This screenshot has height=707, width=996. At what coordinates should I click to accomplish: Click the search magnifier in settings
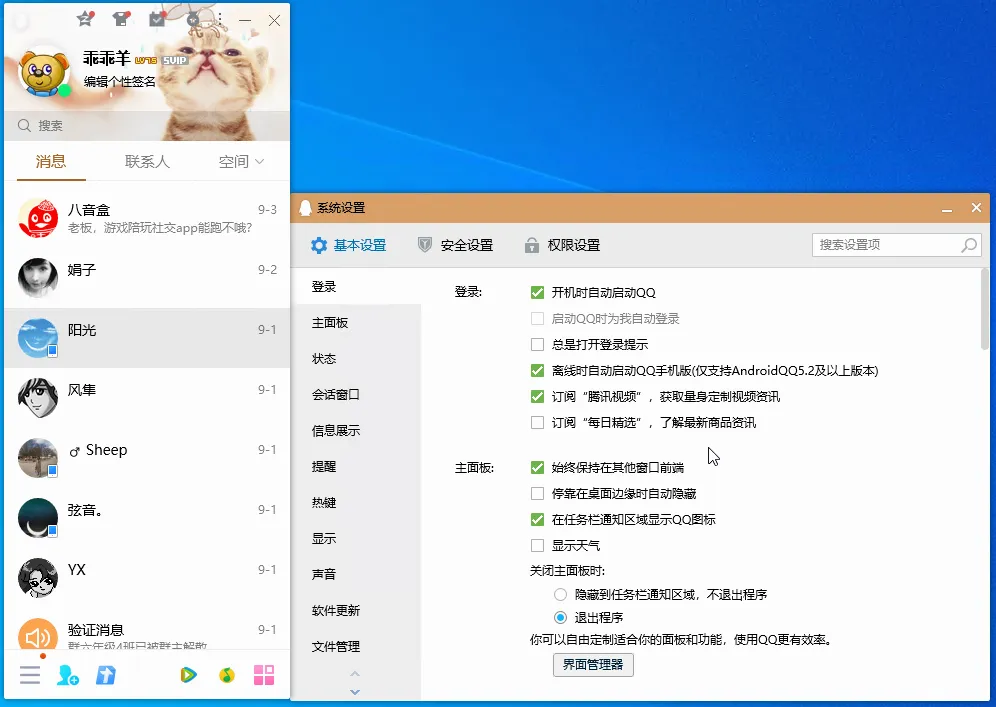click(969, 245)
